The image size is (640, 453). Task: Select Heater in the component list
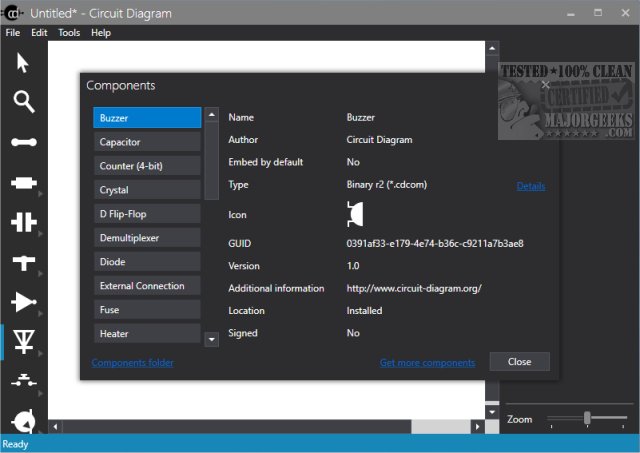pos(147,333)
